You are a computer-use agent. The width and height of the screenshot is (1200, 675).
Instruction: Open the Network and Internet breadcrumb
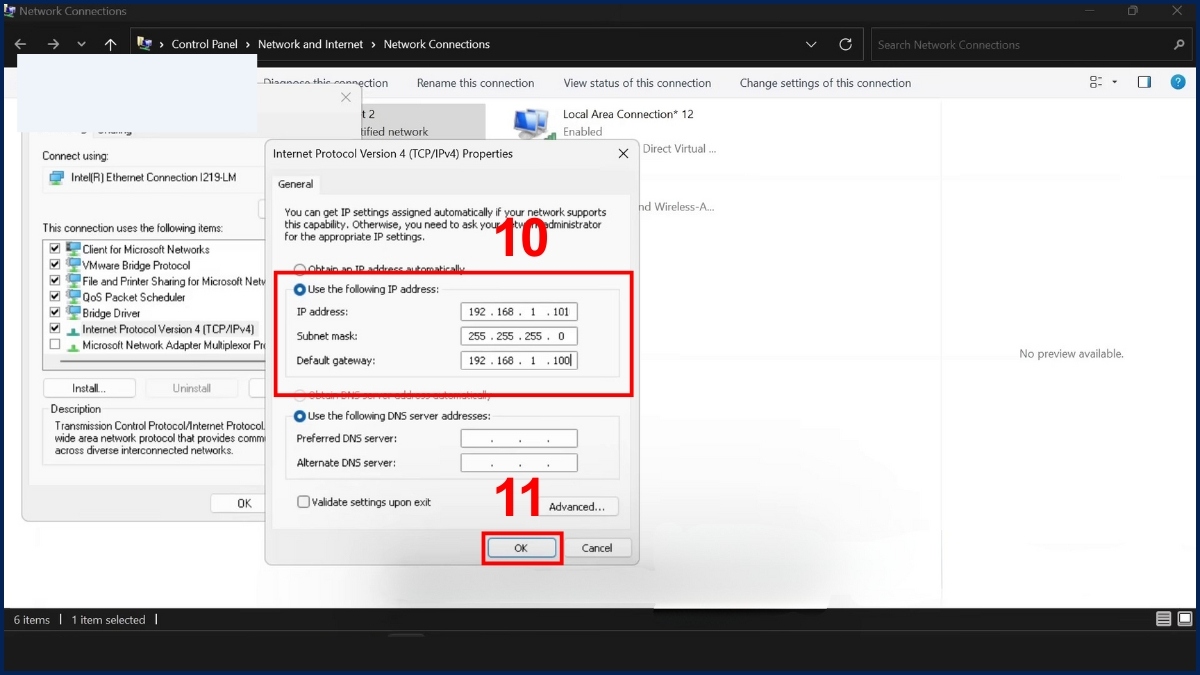click(x=311, y=45)
